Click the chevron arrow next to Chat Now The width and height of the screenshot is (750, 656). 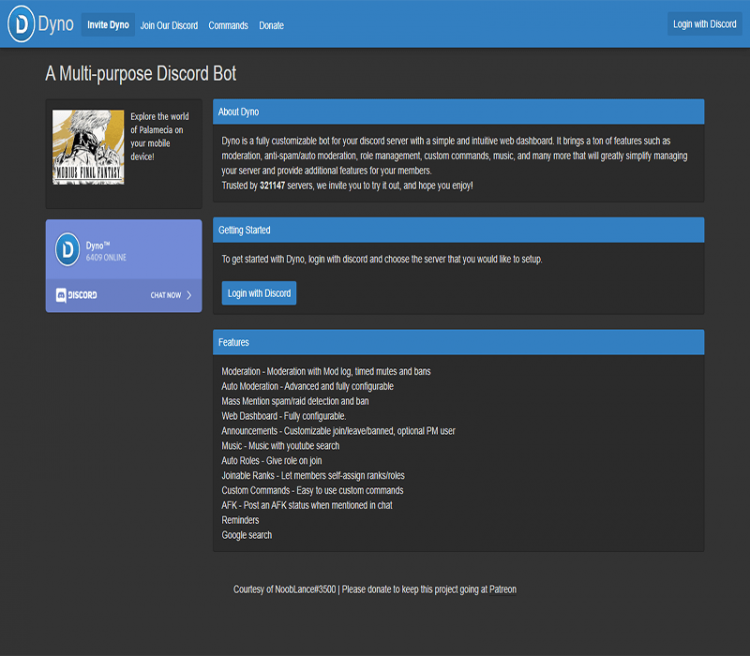(189, 295)
